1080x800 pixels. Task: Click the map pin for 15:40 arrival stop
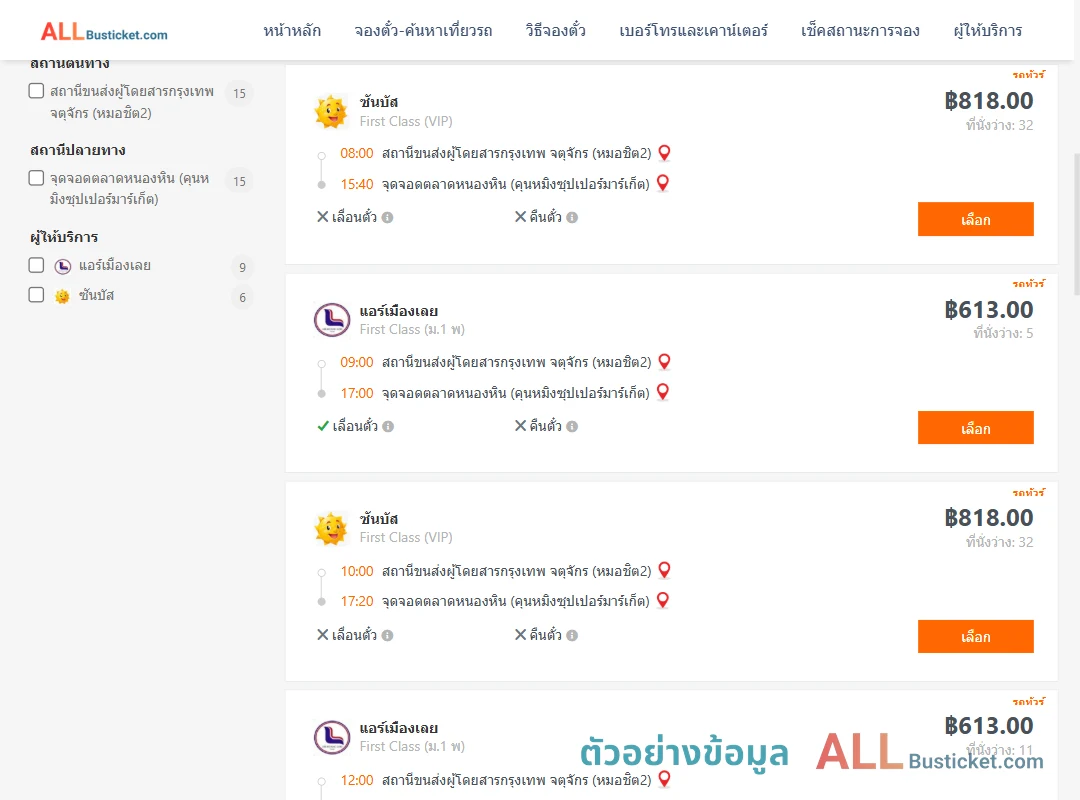coord(663,183)
